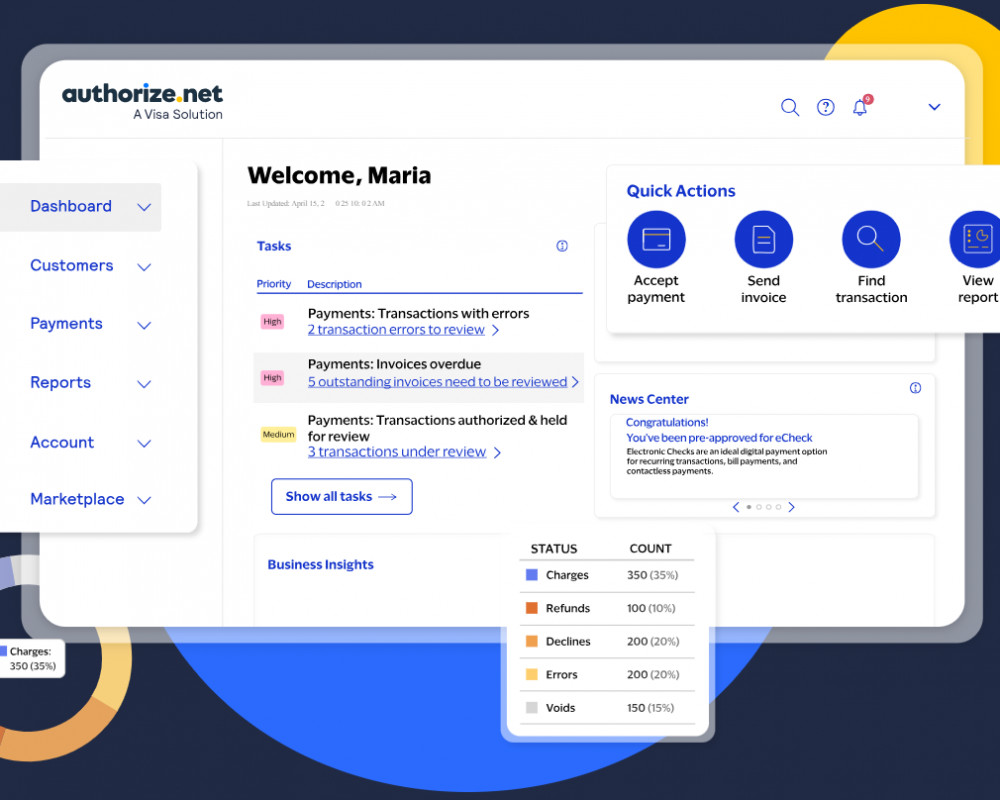Click the Description column header

(x=334, y=284)
